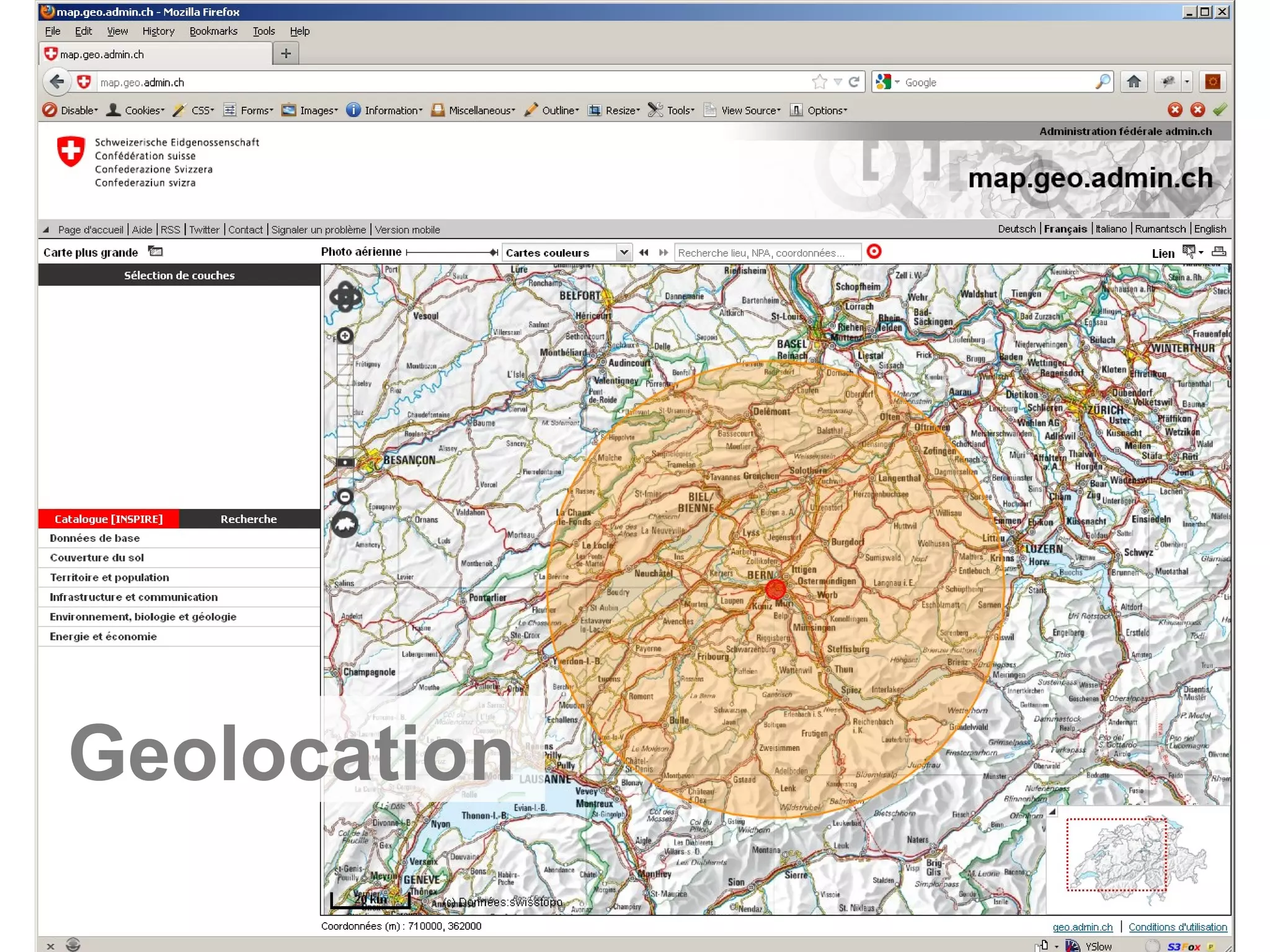Image resolution: width=1270 pixels, height=952 pixels.
Task: Click the Firefox back button
Action: 57,82
